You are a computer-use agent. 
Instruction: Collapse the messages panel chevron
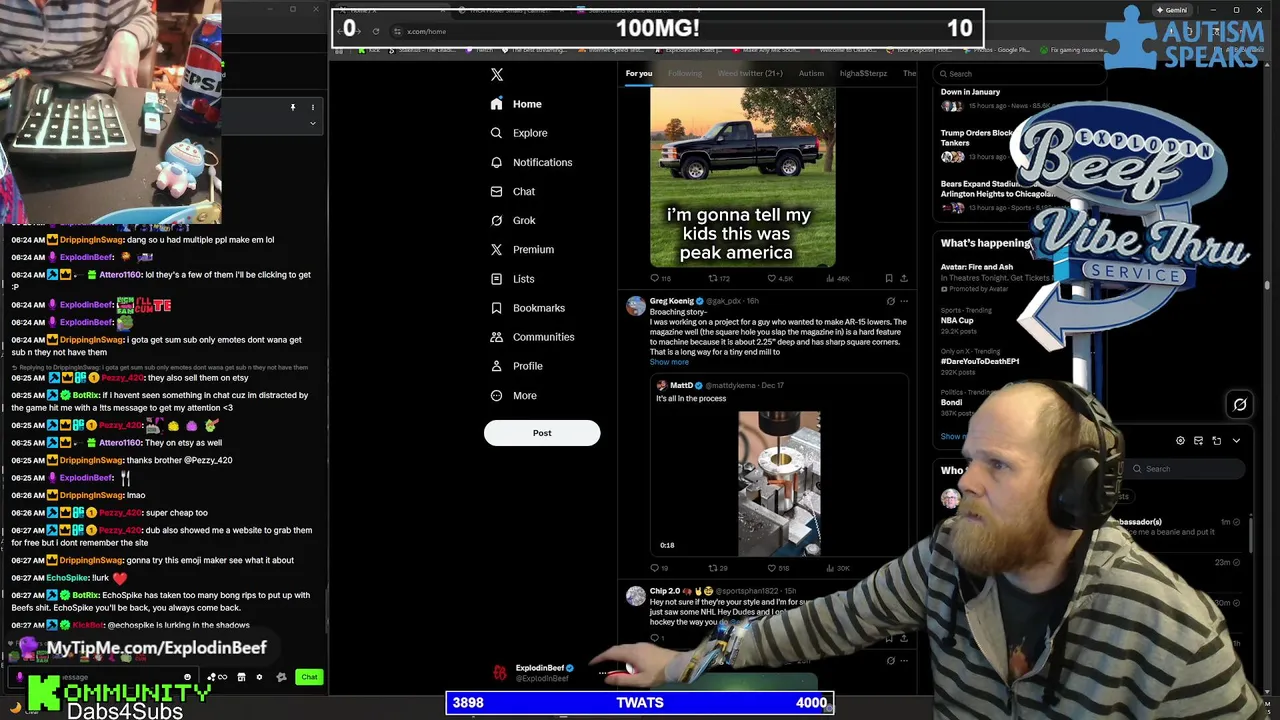[1236, 441]
